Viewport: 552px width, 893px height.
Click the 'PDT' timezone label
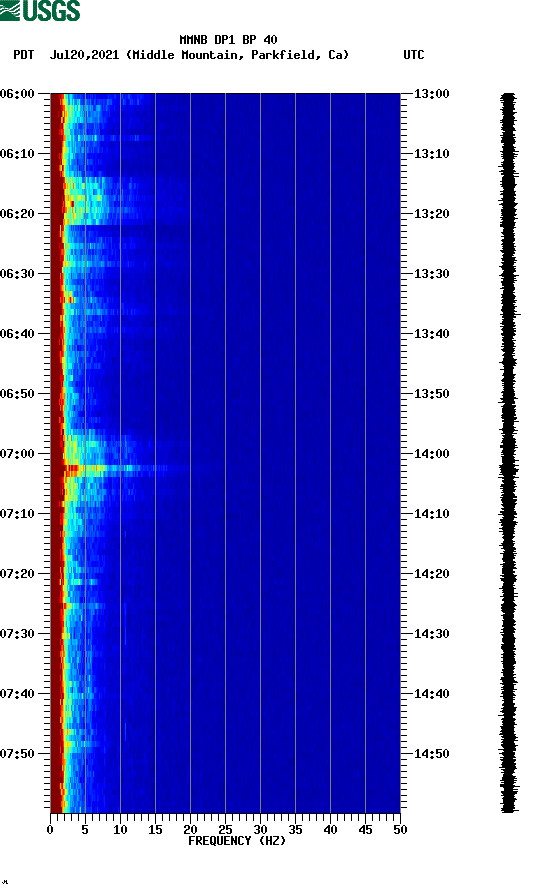point(24,55)
